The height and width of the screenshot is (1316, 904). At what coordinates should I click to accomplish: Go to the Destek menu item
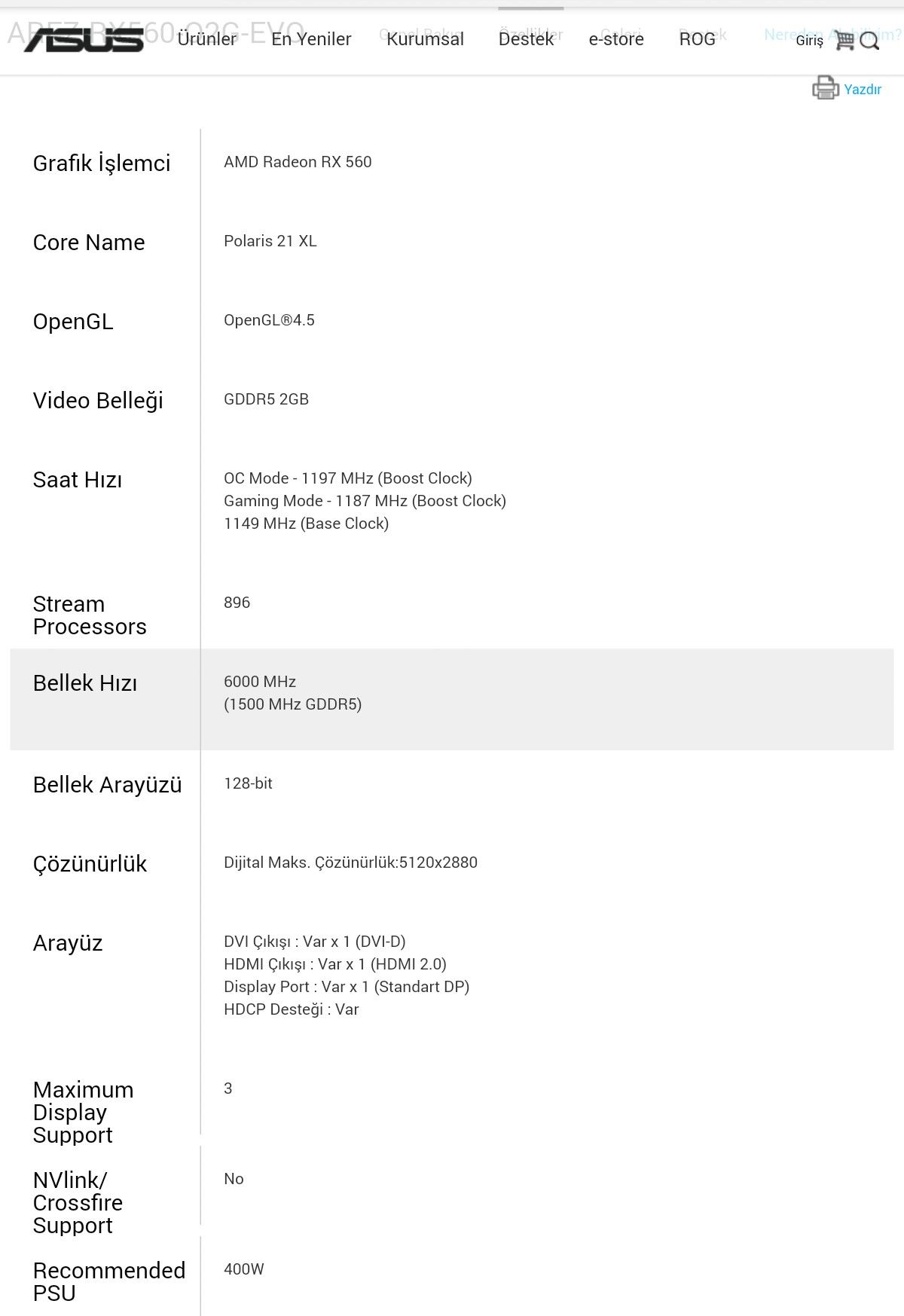point(526,39)
